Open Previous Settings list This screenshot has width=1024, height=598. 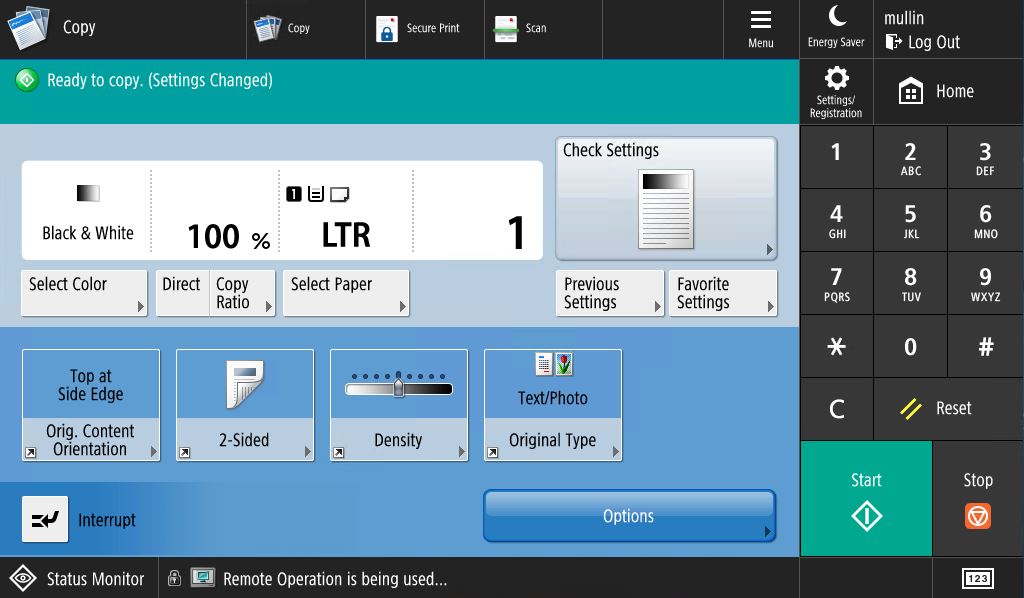(610, 293)
